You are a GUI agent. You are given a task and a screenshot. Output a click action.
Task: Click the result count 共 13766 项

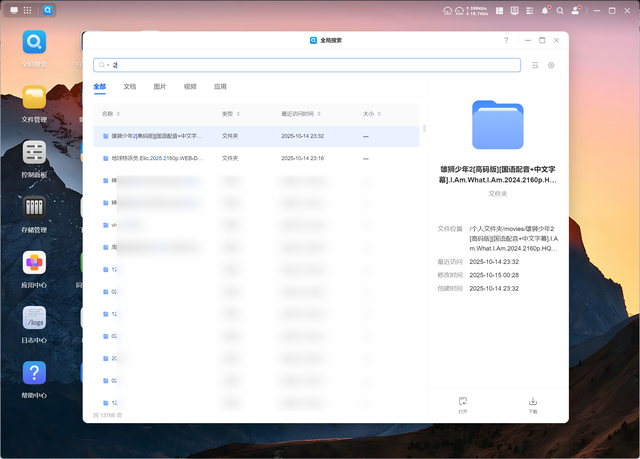(108, 415)
